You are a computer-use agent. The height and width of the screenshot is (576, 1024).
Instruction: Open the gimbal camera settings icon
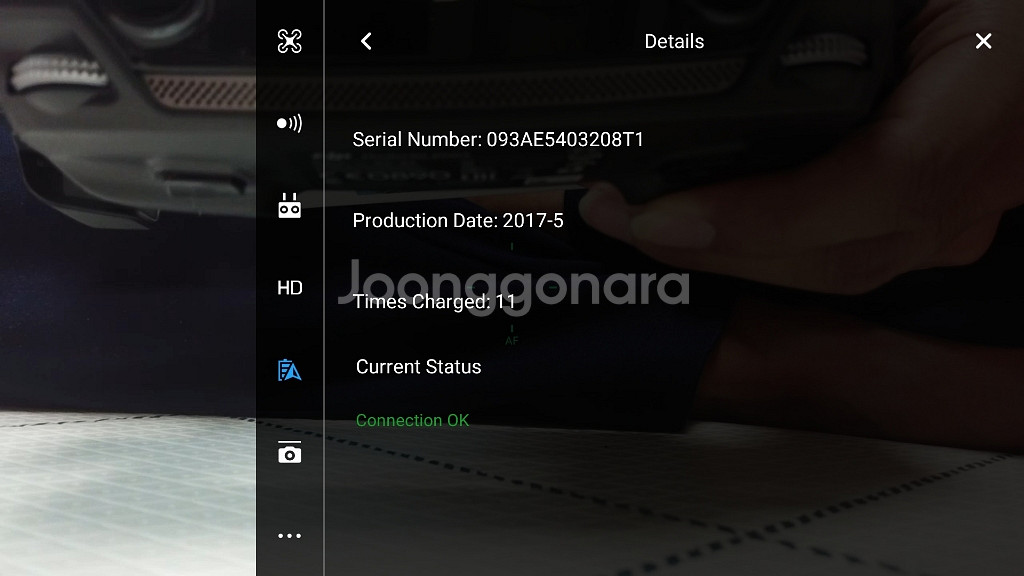(x=289, y=453)
